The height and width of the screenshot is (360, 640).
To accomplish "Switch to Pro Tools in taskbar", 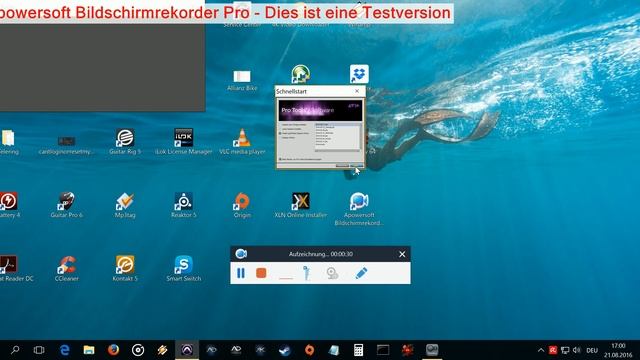I will (187, 350).
